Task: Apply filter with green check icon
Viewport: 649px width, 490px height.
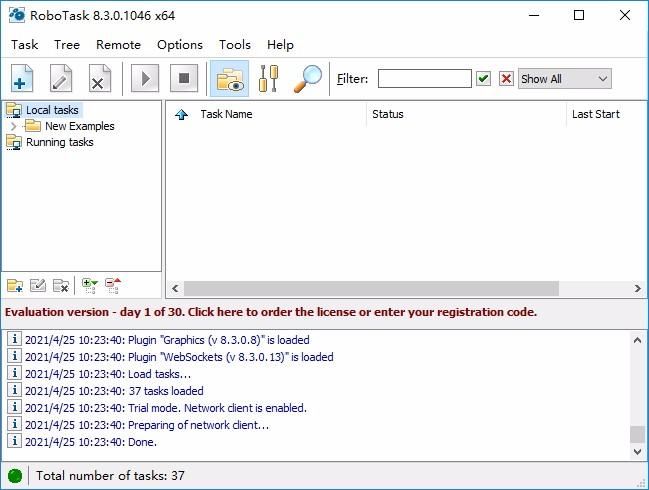Action: coord(483,79)
